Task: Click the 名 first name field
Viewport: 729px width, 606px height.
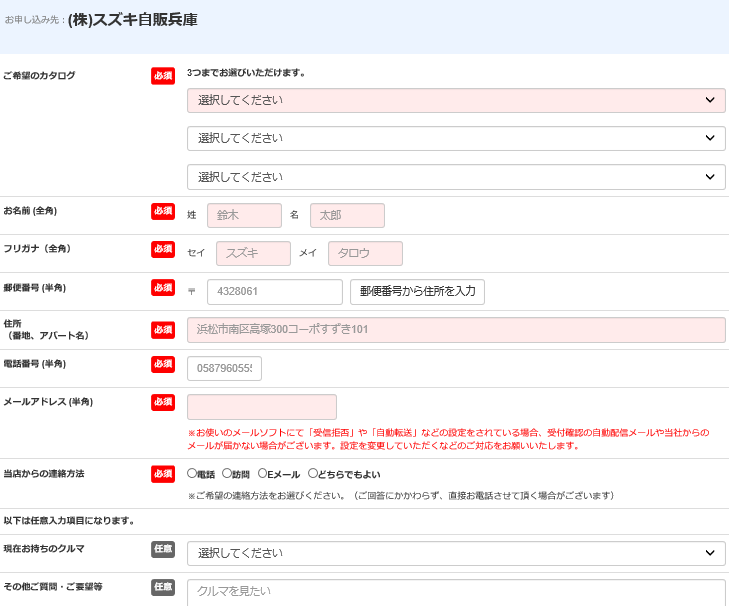Action: pos(347,215)
